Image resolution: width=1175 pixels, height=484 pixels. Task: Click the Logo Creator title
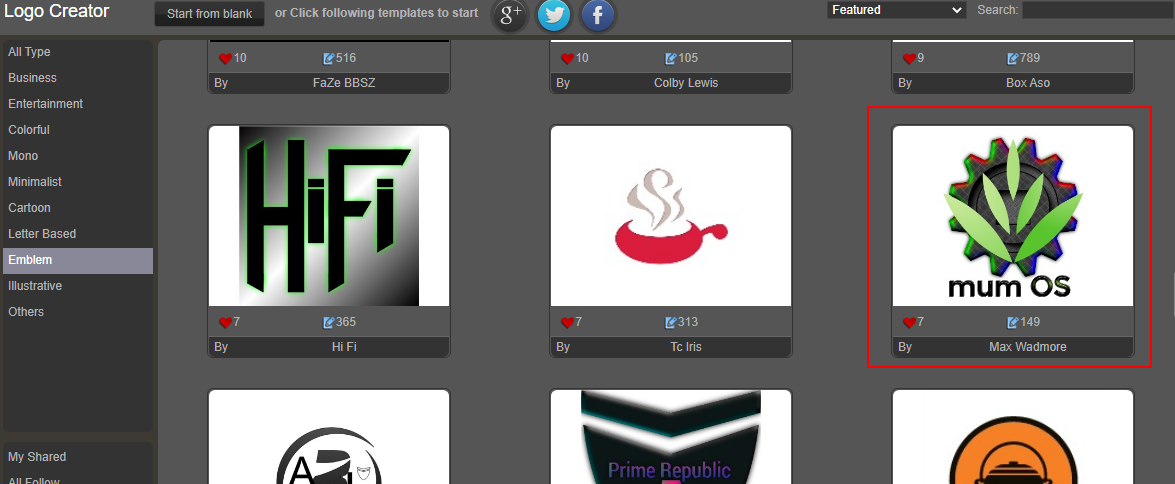pyautogui.click(x=56, y=11)
